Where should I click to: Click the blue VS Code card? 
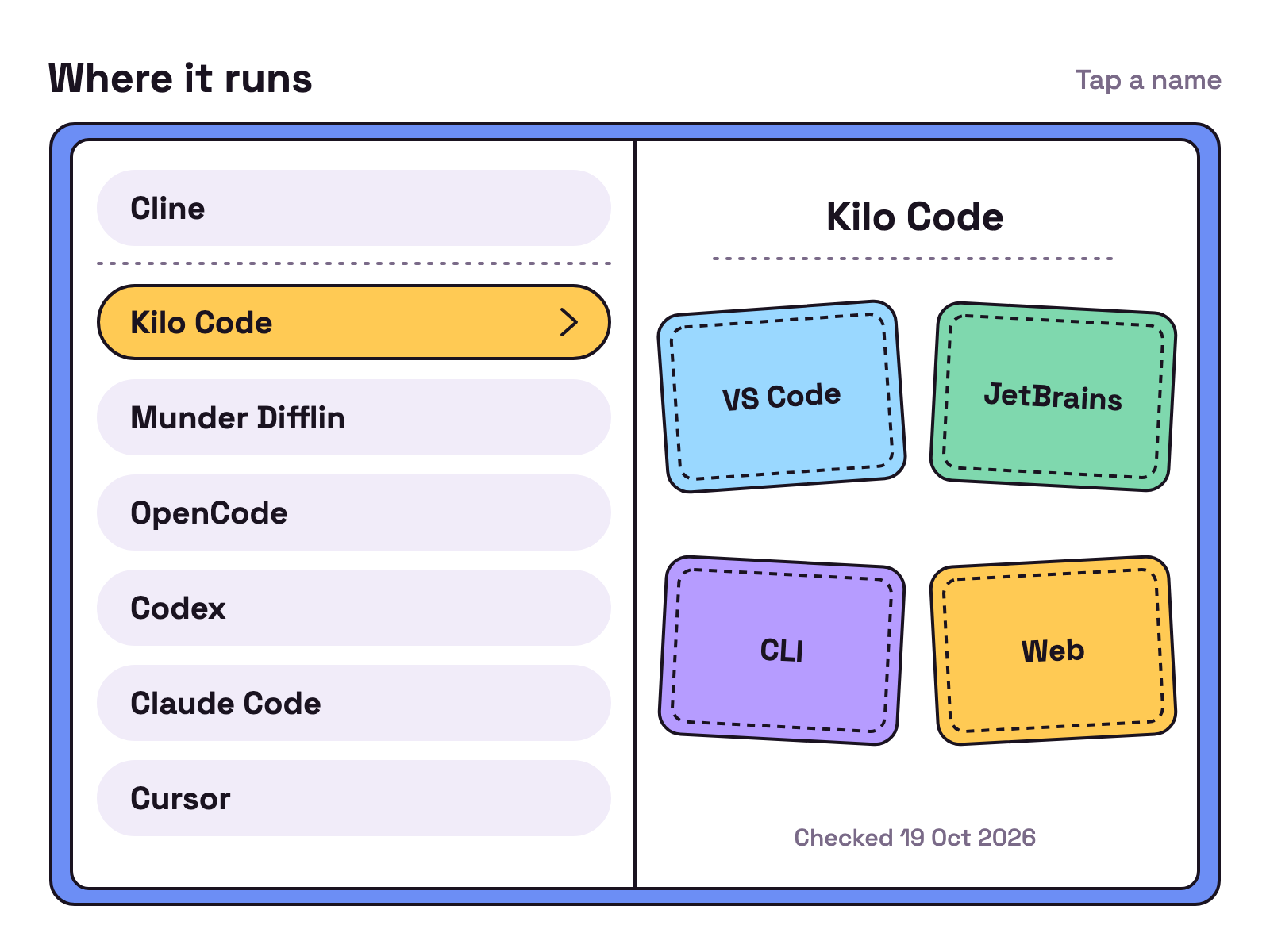[x=782, y=397]
